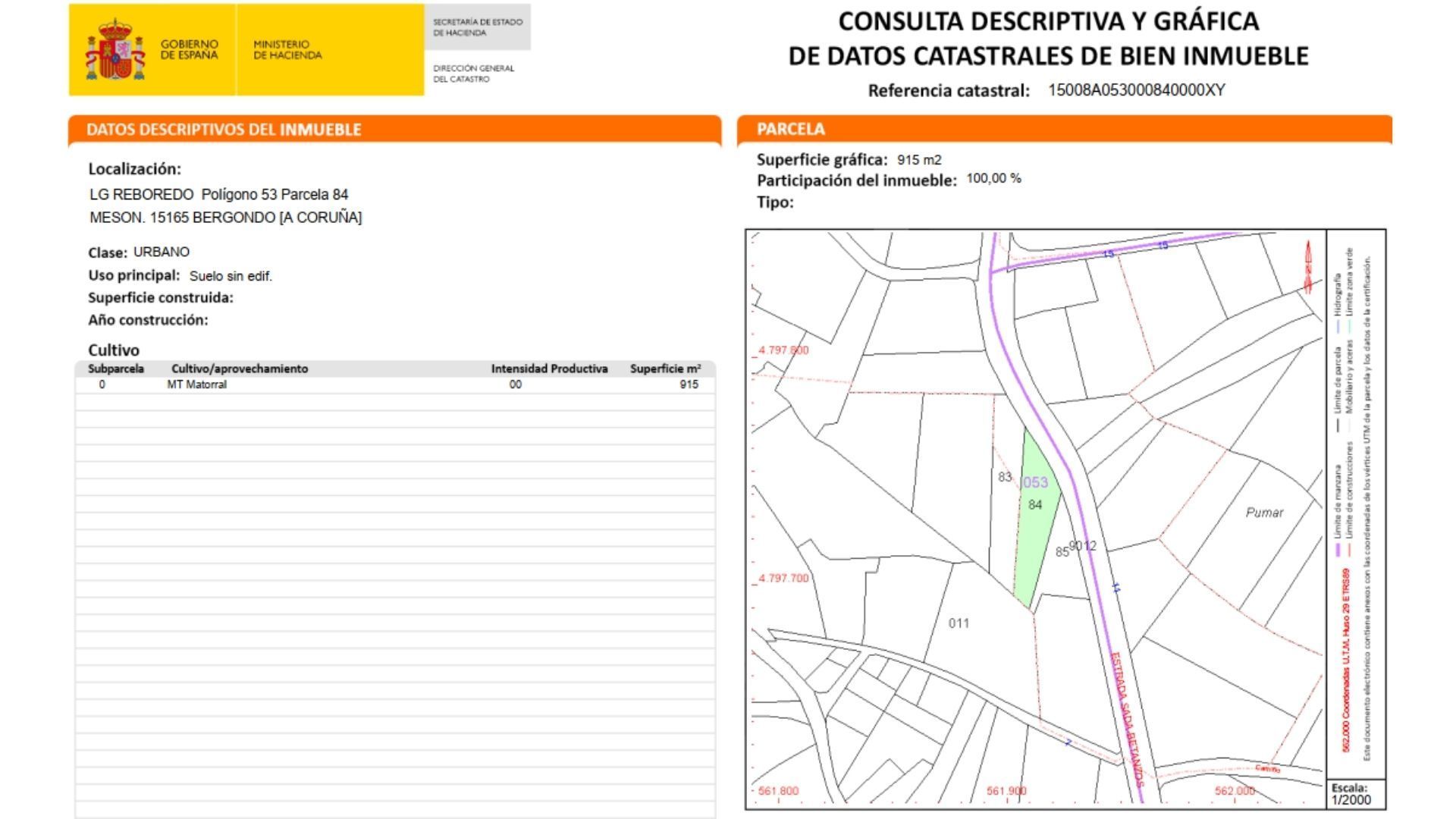Click parcel label 011 on the map
The width and height of the screenshot is (1456, 819).
tap(959, 623)
